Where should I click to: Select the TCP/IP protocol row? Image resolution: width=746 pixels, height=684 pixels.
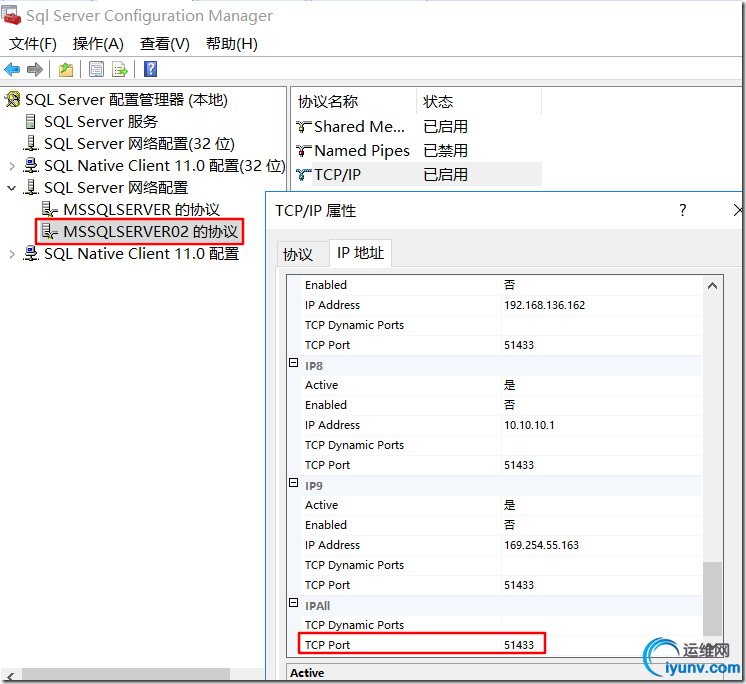click(417, 175)
